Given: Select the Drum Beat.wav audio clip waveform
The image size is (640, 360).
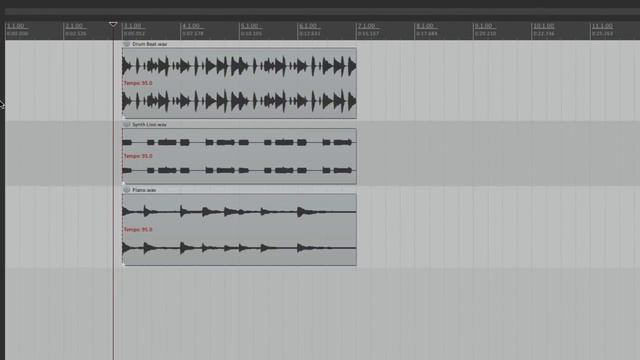Looking at the screenshot, I should pyautogui.click(x=239, y=83).
